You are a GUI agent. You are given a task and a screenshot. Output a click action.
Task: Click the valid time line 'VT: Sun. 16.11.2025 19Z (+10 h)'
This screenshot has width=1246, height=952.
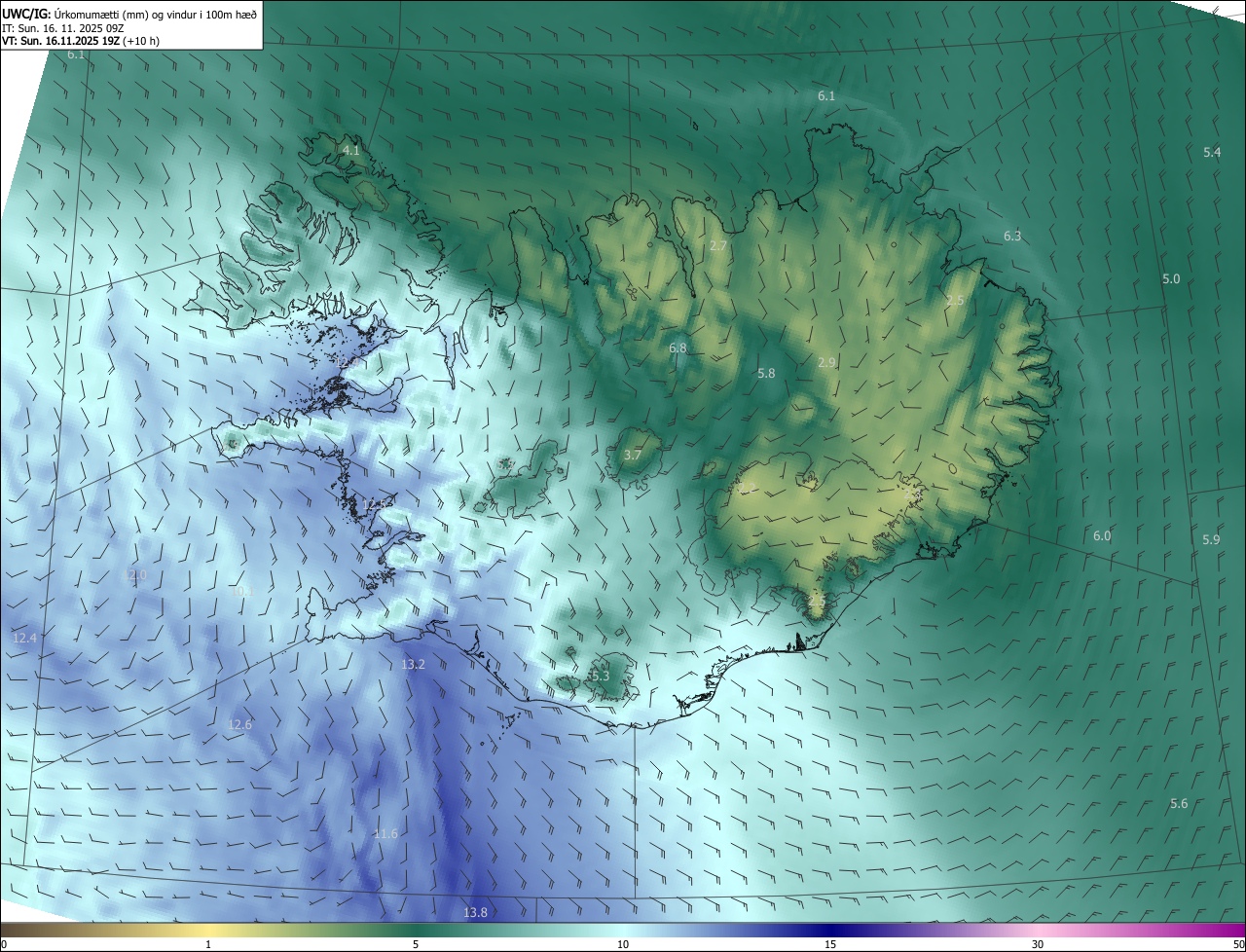tap(81, 42)
